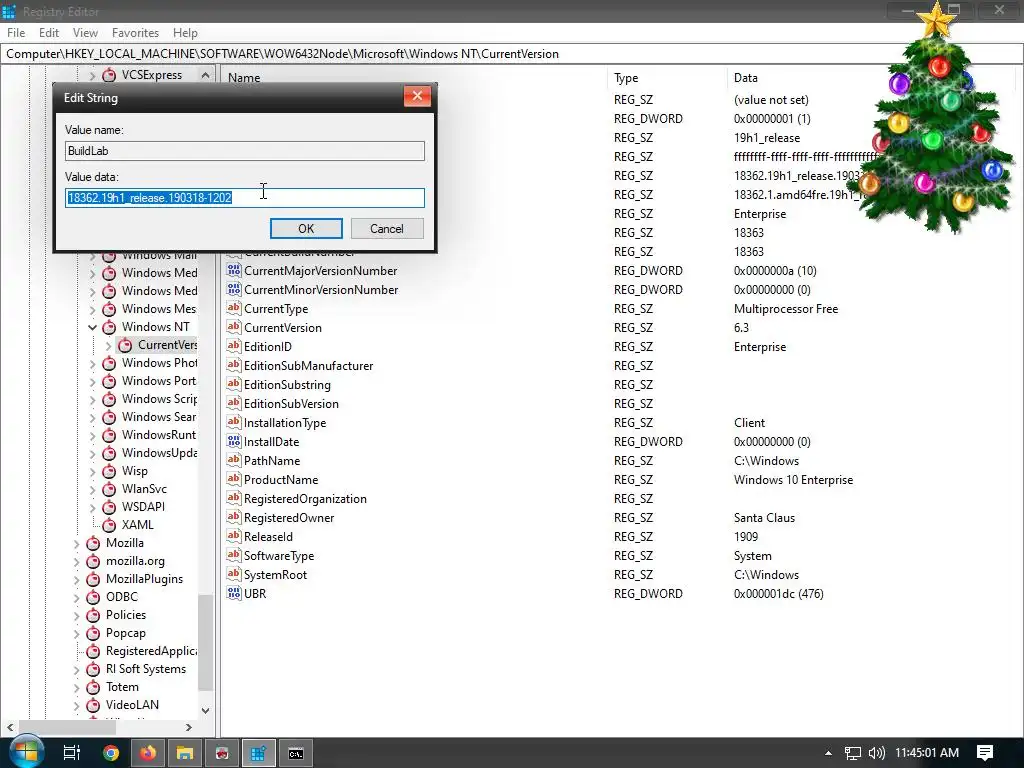1024x768 pixels.
Task: Show hidden tray icons
Action: [828, 753]
